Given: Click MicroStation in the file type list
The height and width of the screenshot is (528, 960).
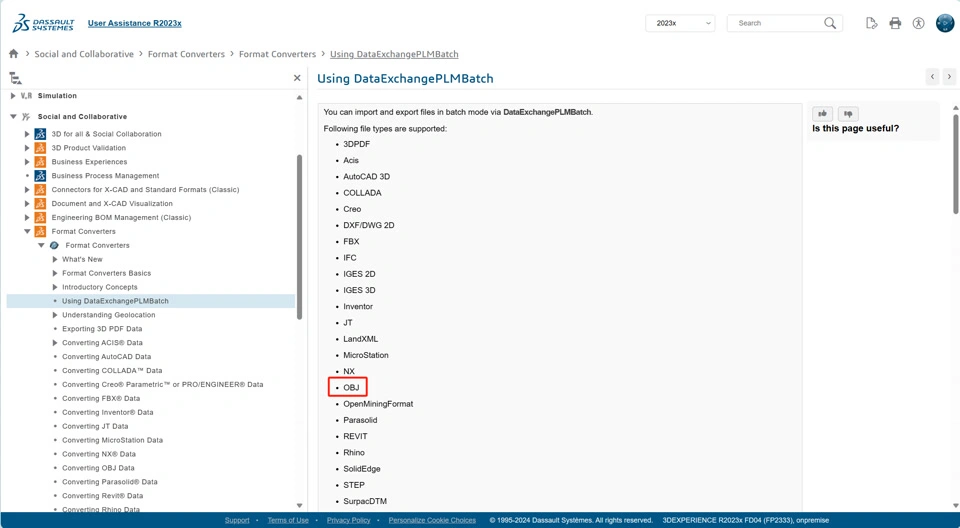Looking at the screenshot, I should coord(366,355).
